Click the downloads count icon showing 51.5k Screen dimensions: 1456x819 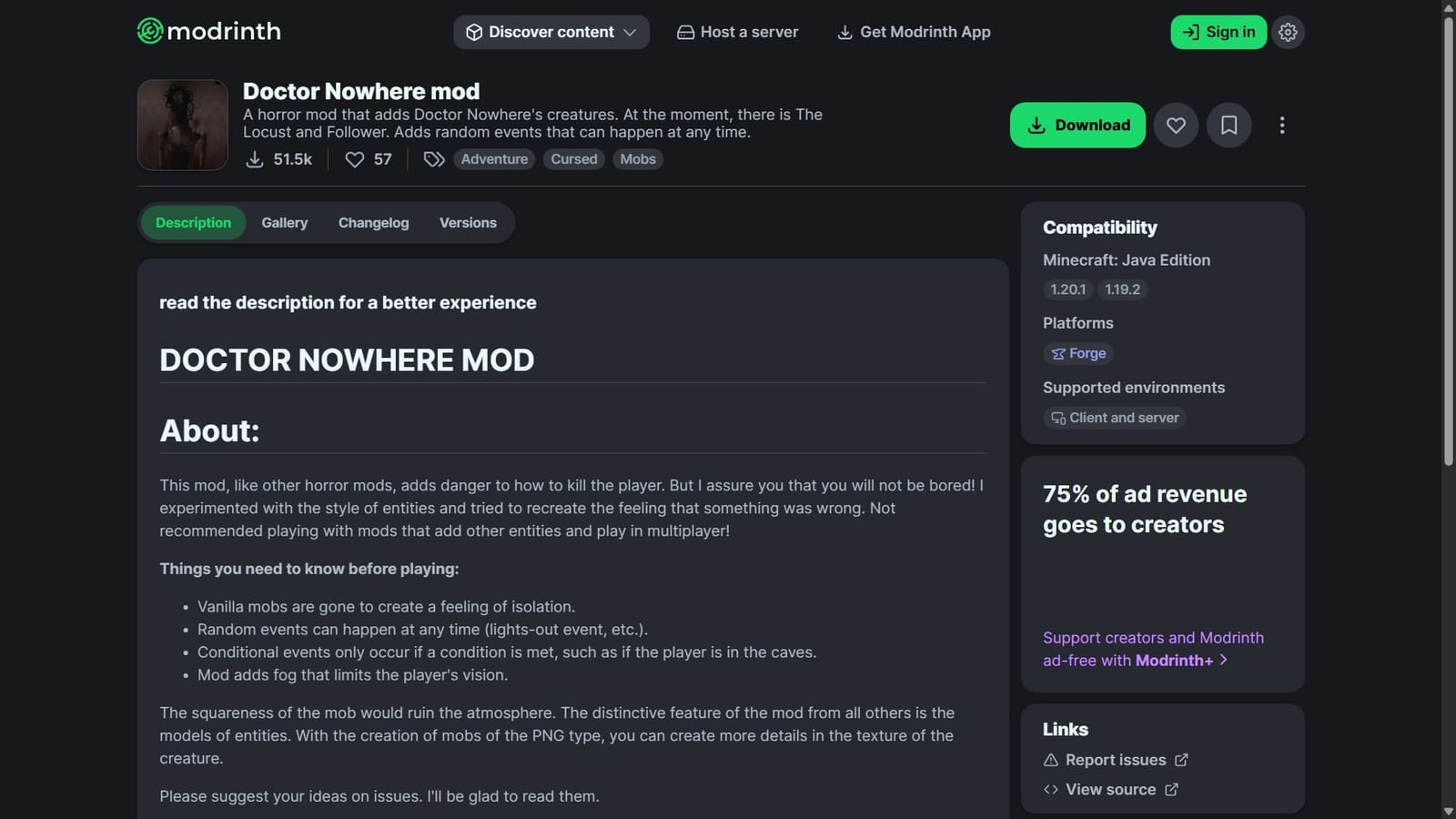pyautogui.click(x=254, y=159)
